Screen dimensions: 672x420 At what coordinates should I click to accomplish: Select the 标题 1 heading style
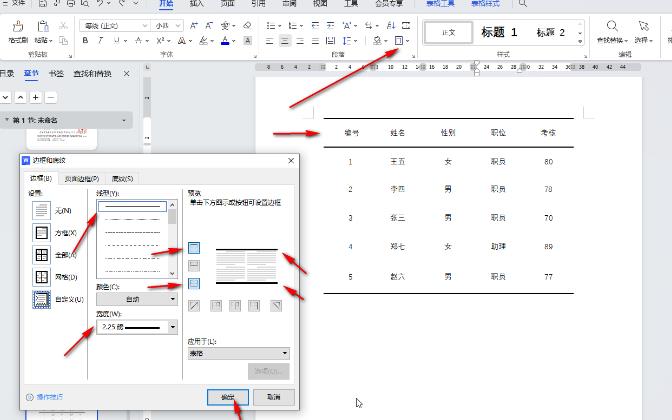point(499,33)
